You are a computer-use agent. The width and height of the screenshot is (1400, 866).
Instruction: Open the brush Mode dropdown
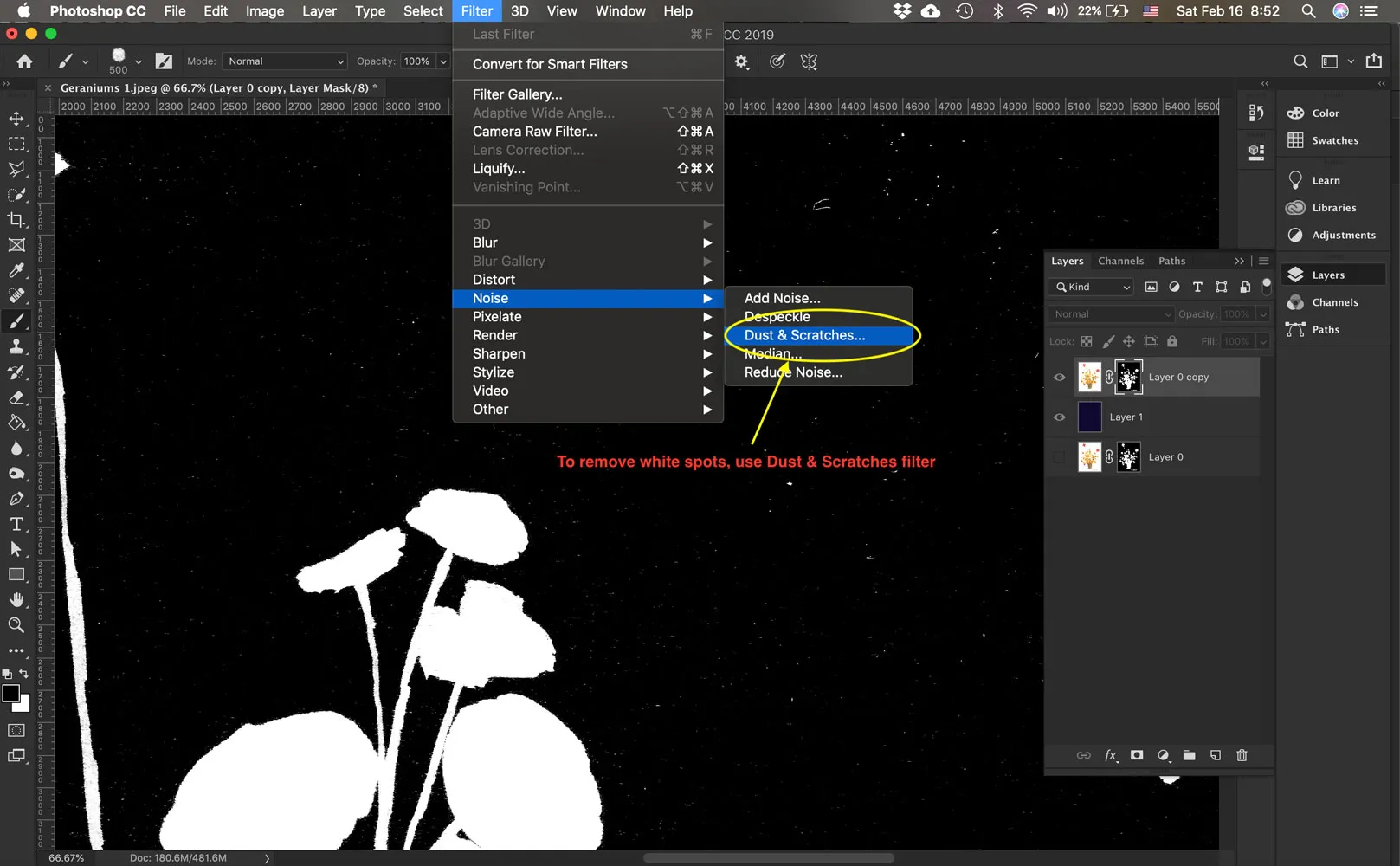click(285, 61)
